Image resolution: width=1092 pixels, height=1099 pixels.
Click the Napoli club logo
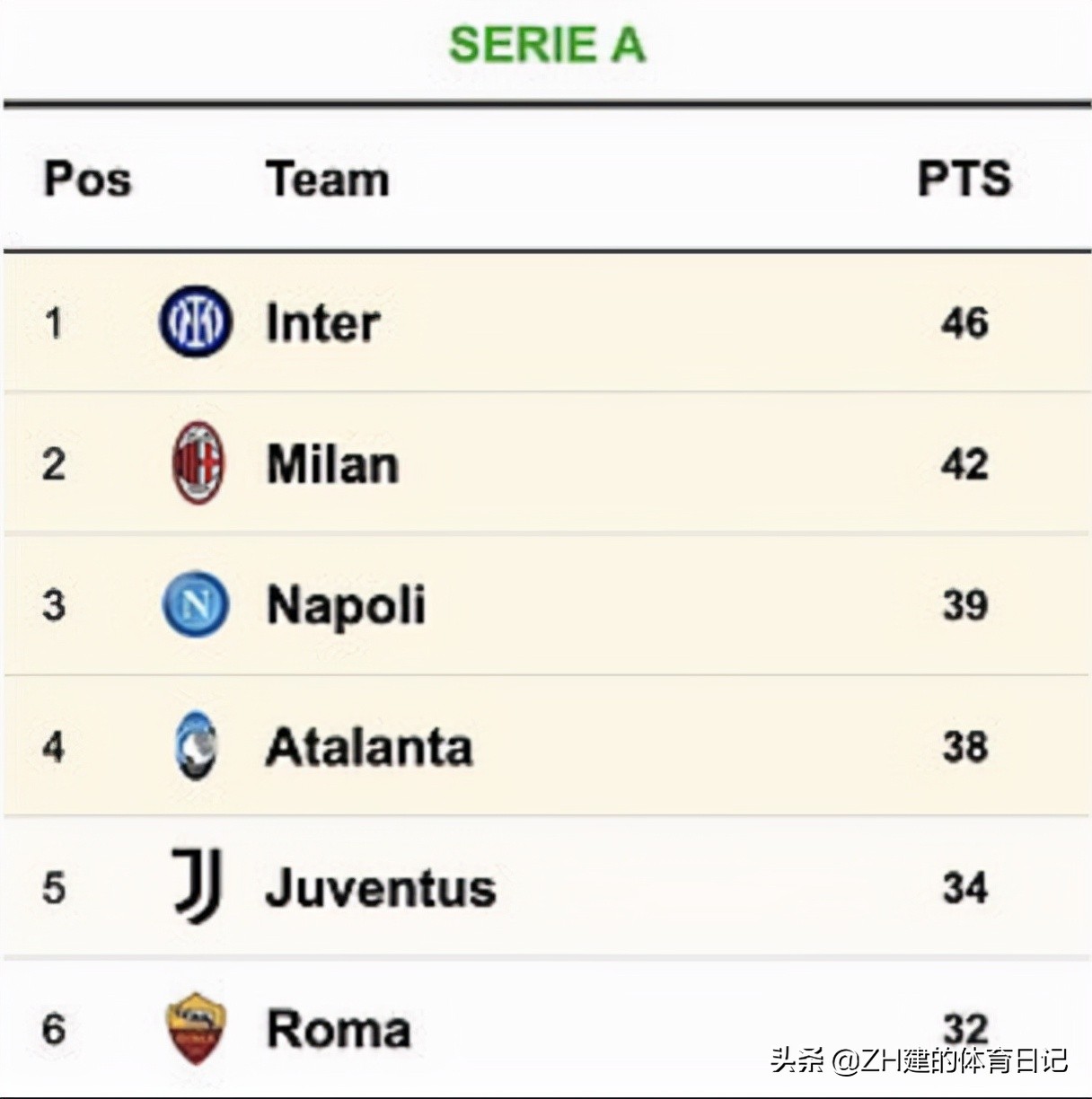pyautogui.click(x=196, y=604)
